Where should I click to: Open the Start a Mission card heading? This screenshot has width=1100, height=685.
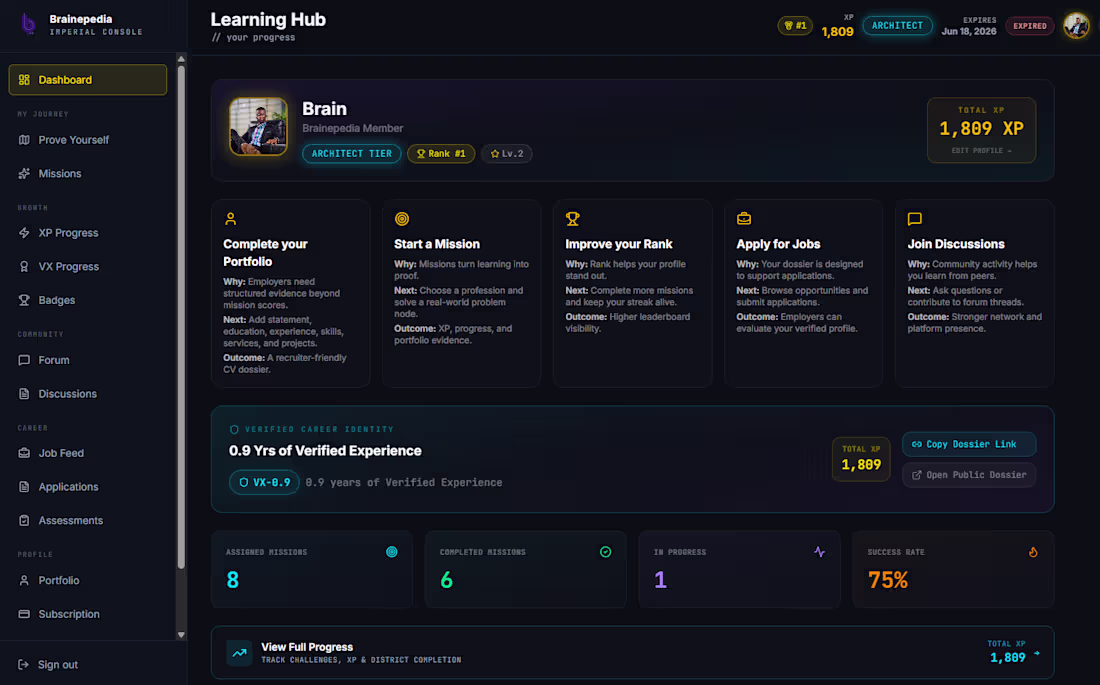click(x=437, y=244)
